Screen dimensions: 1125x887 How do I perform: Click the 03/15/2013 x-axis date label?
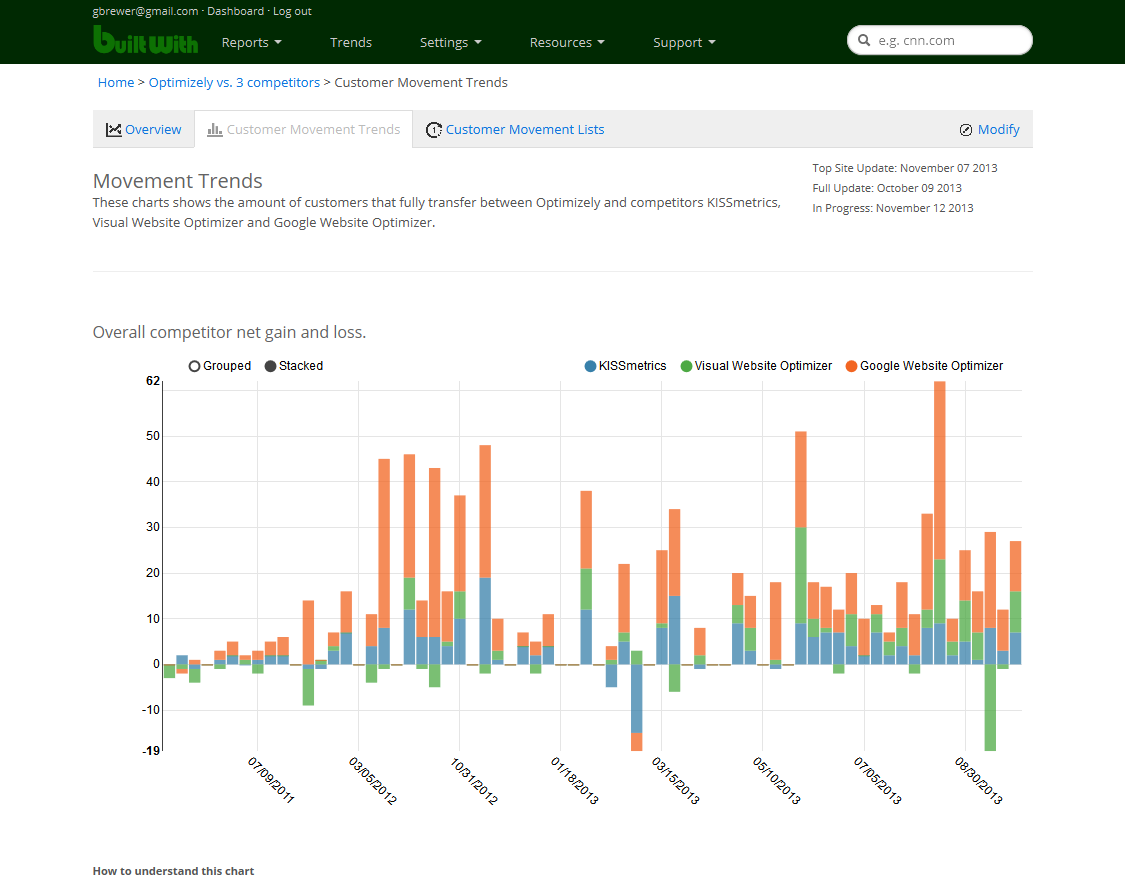click(x=675, y=780)
